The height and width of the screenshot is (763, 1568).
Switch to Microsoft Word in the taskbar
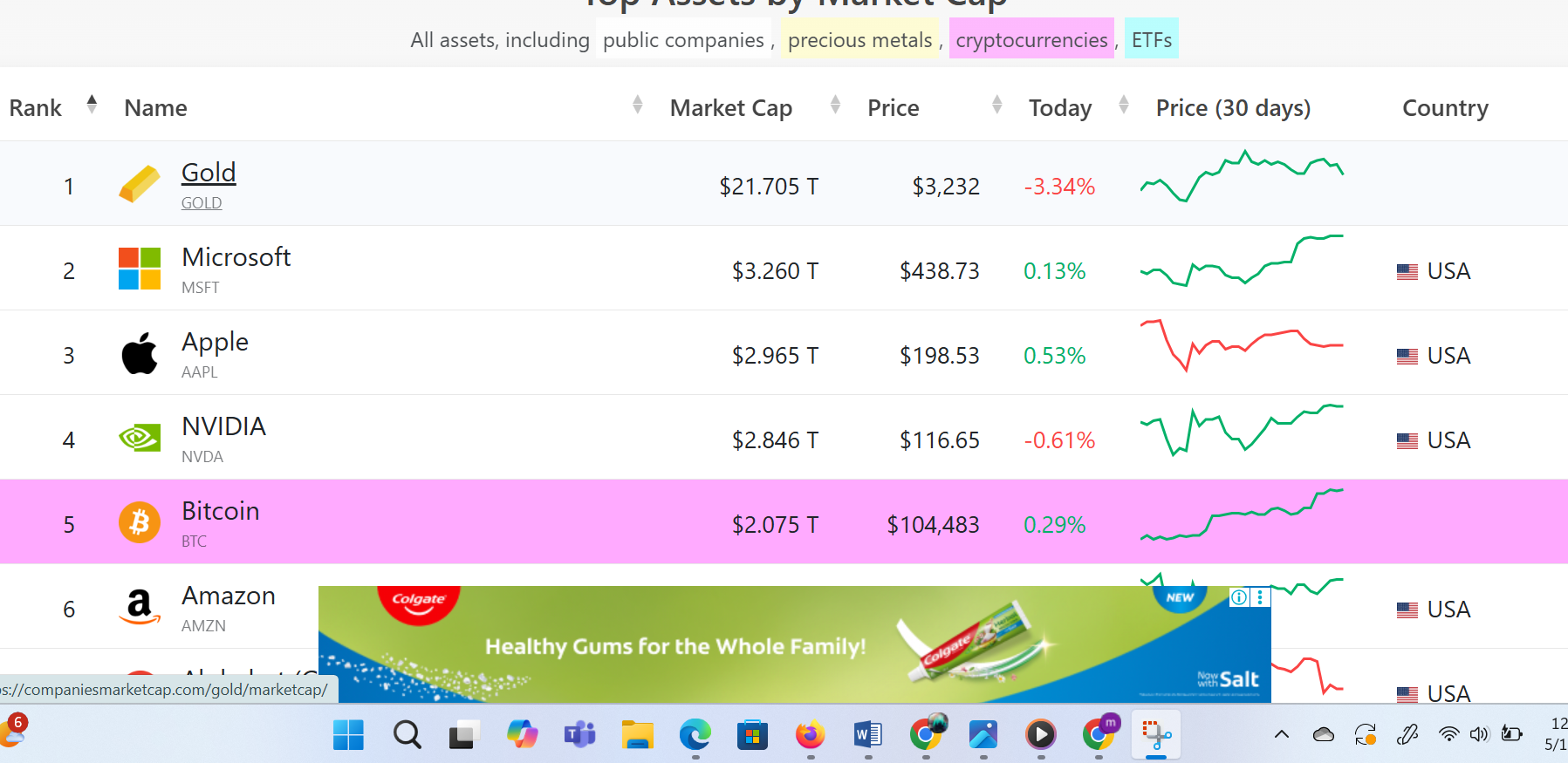867,735
